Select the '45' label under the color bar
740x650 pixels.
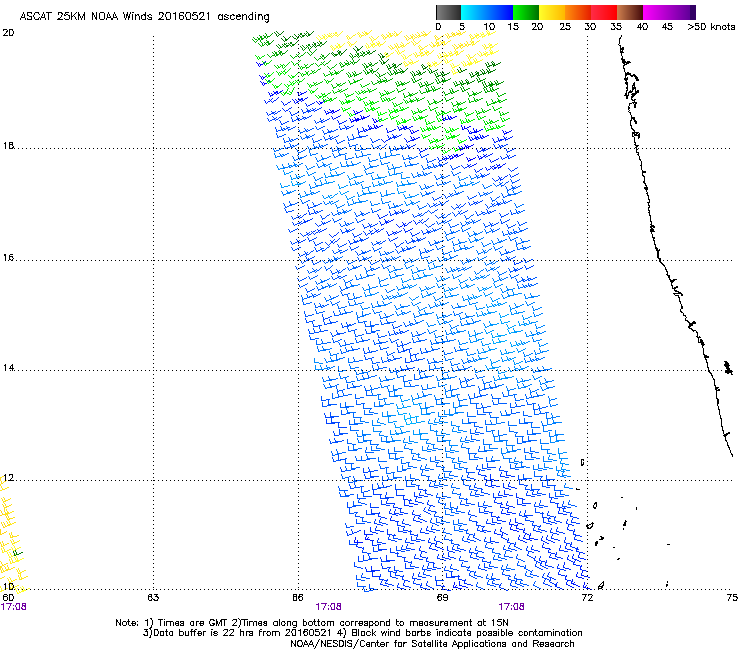667,27
